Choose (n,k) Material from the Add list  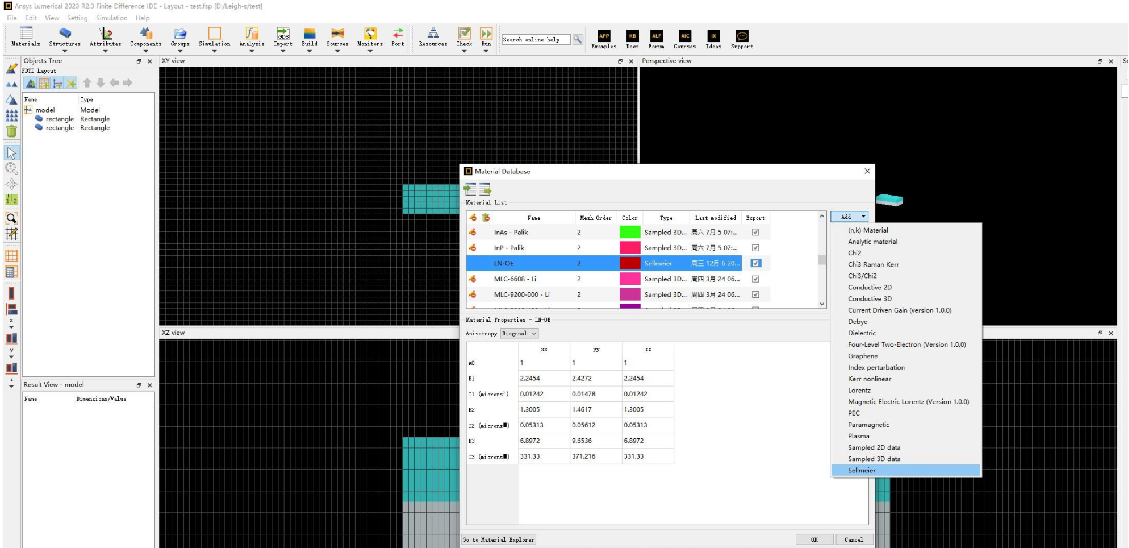906,230
